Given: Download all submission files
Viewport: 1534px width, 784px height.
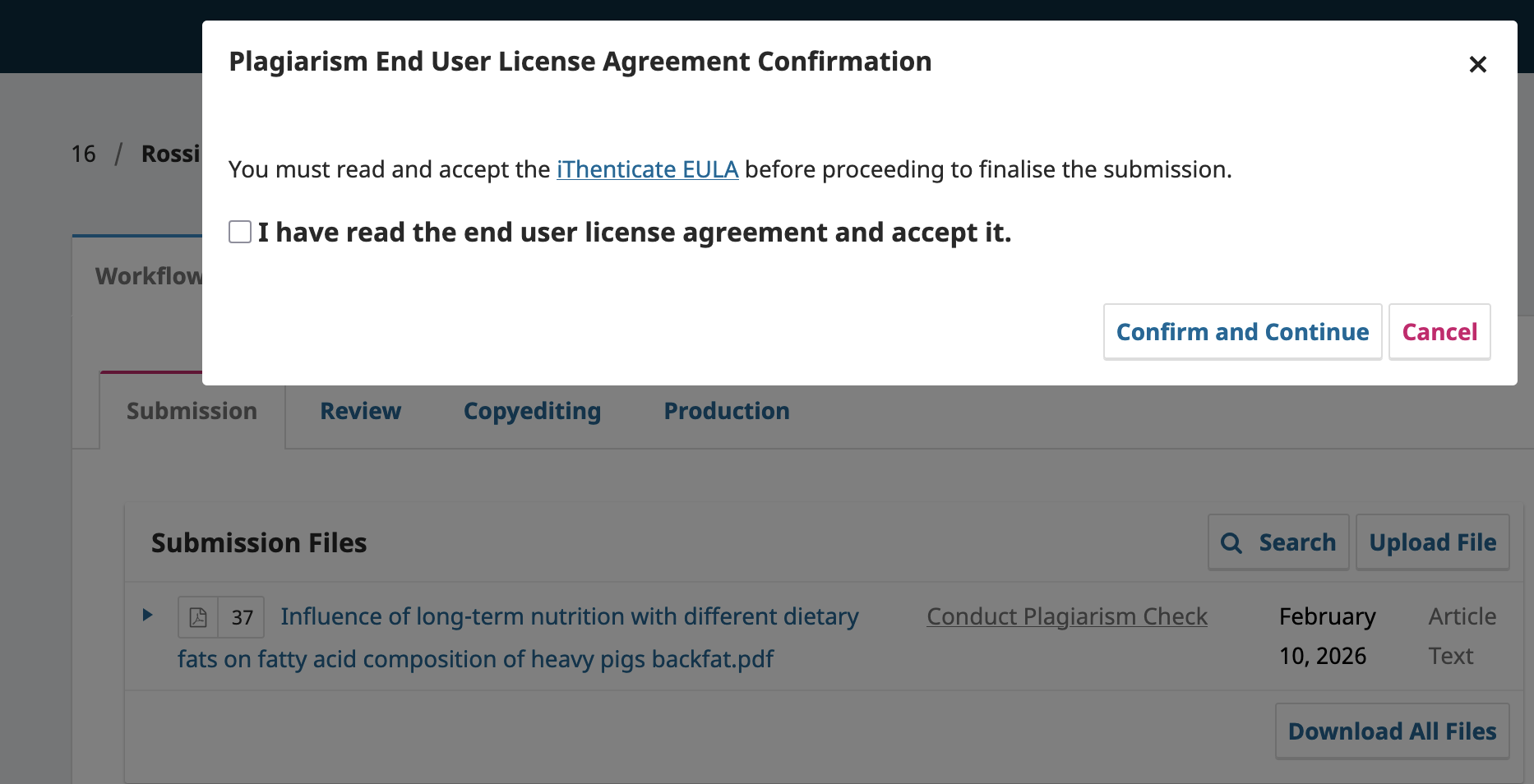Looking at the screenshot, I should coord(1392,731).
